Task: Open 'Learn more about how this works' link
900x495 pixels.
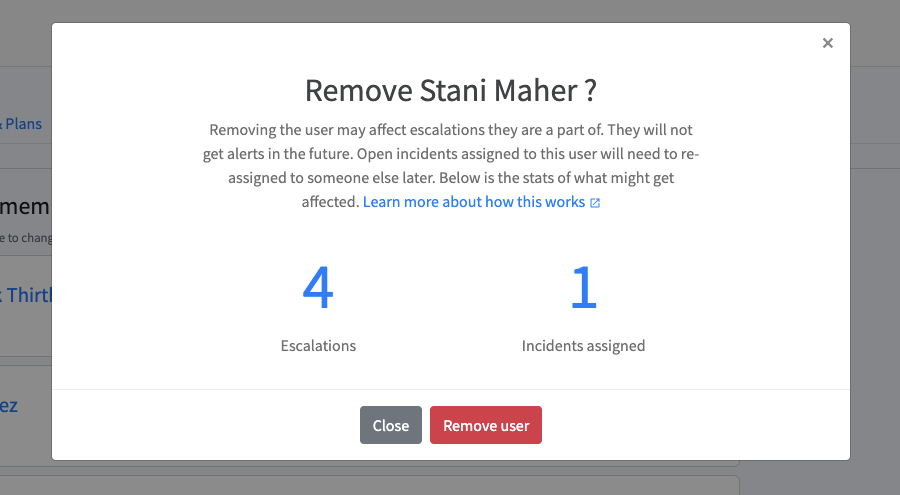Action: (x=474, y=202)
